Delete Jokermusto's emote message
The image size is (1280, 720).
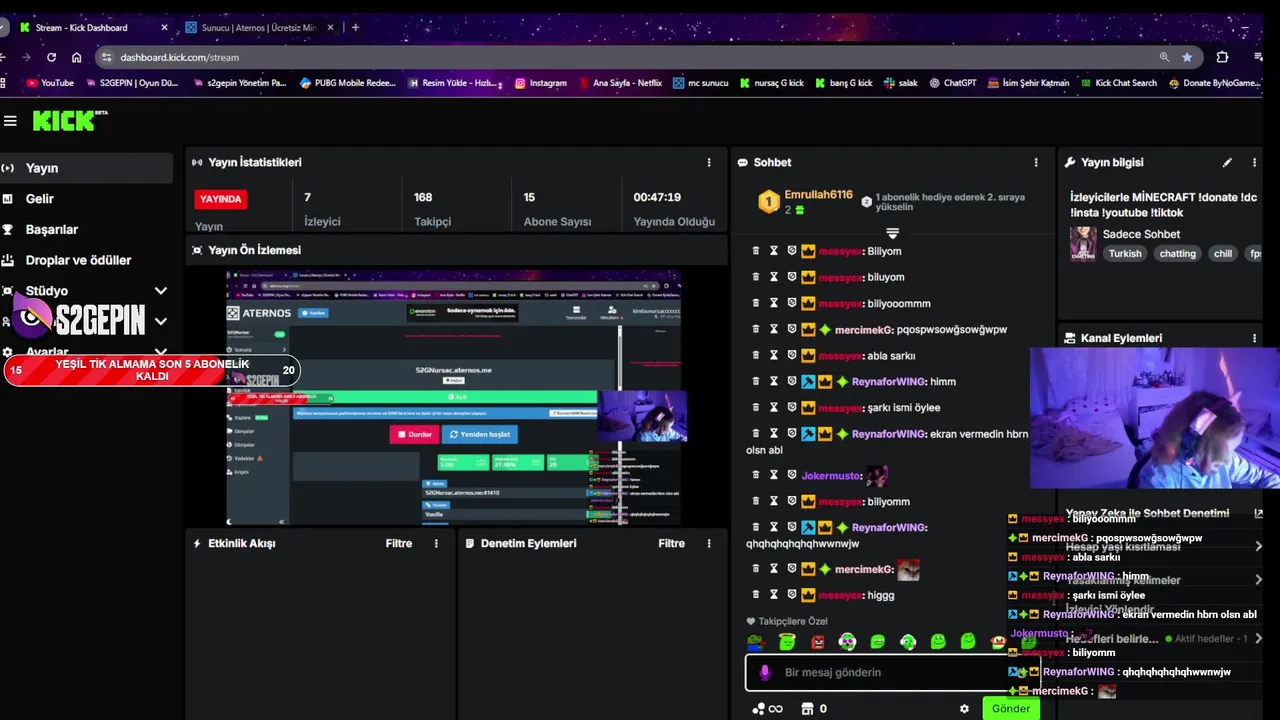coord(756,475)
